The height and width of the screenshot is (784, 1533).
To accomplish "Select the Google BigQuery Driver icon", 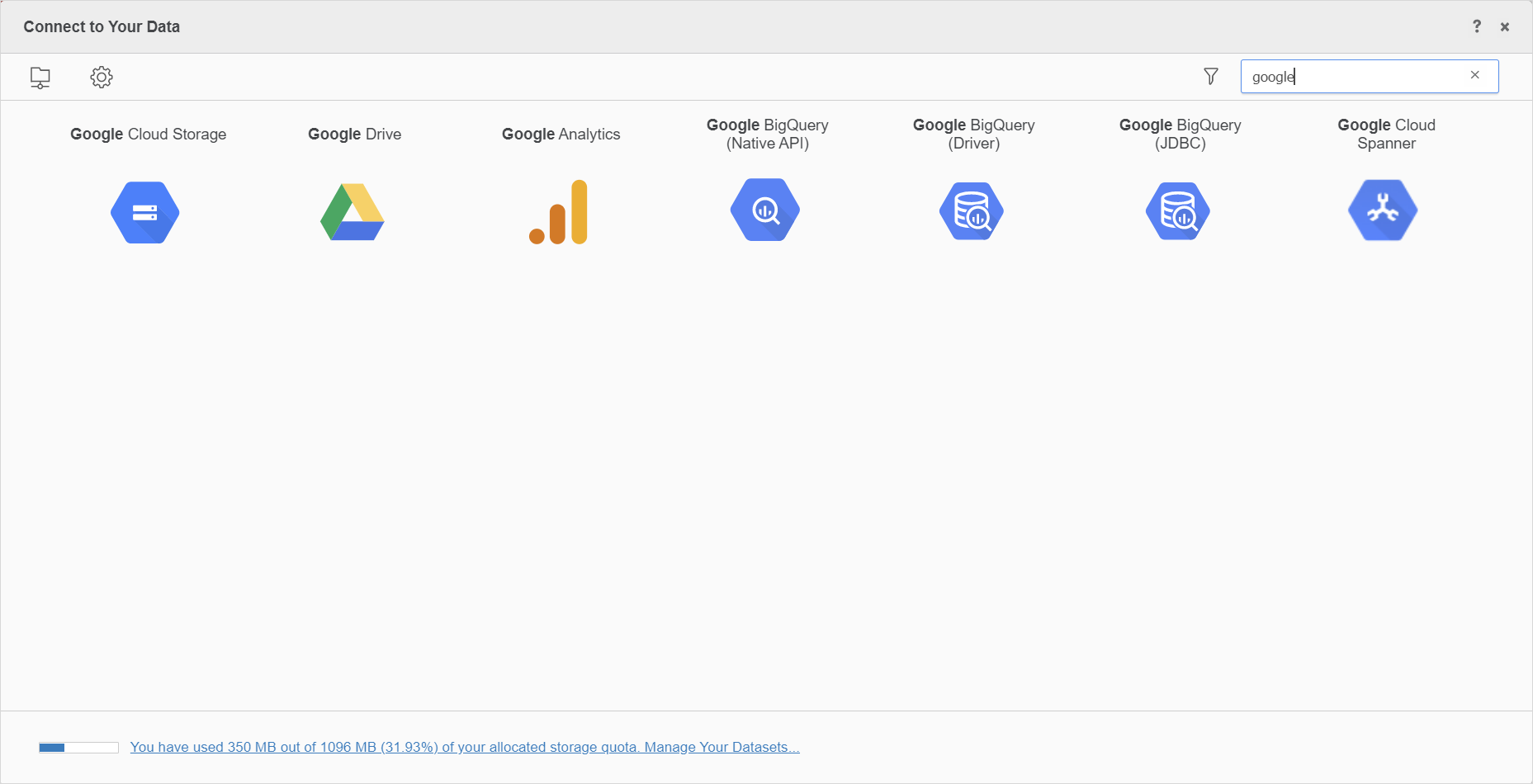I will point(972,211).
